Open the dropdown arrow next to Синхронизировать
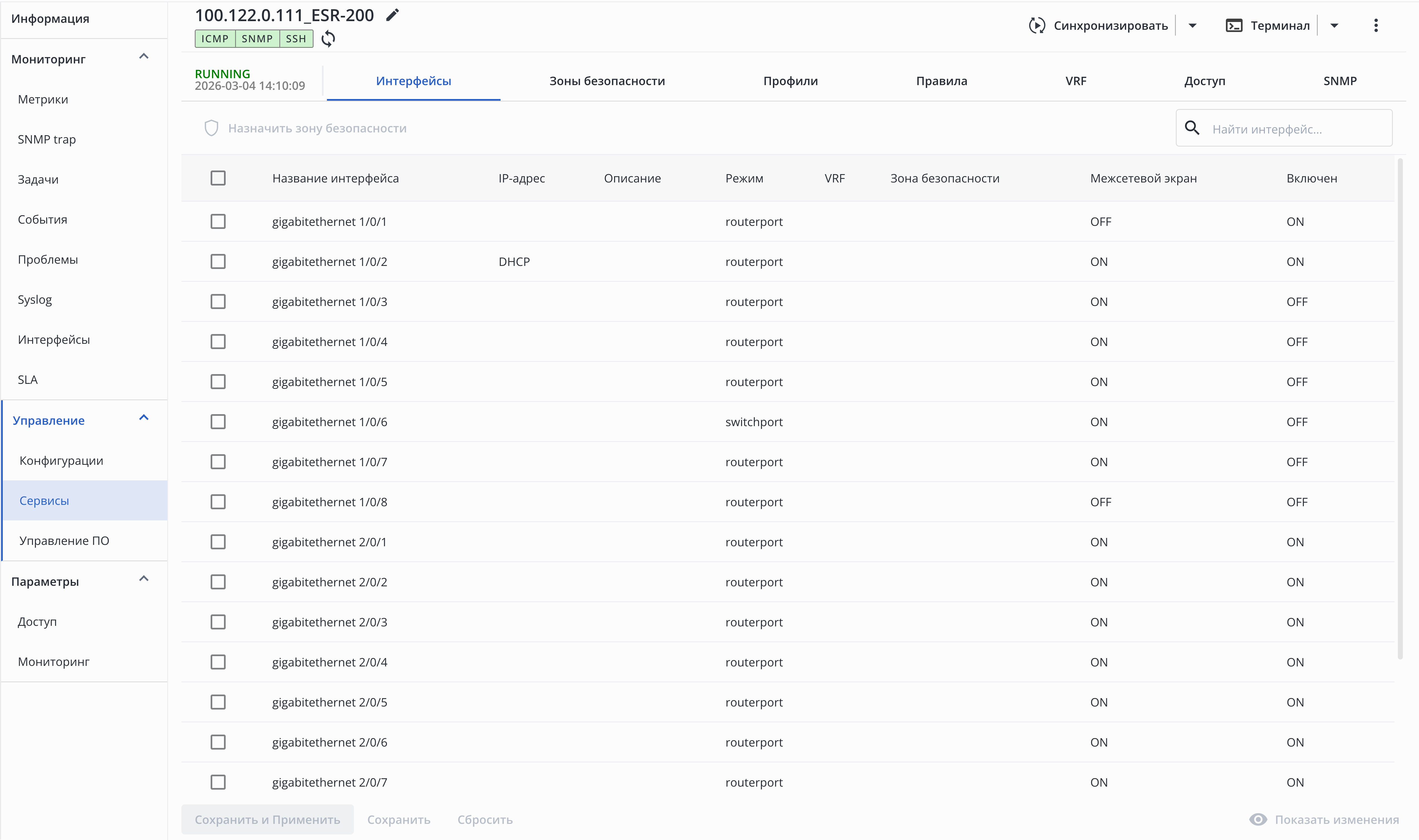The width and height of the screenshot is (1419, 840). coord(1193,26)
